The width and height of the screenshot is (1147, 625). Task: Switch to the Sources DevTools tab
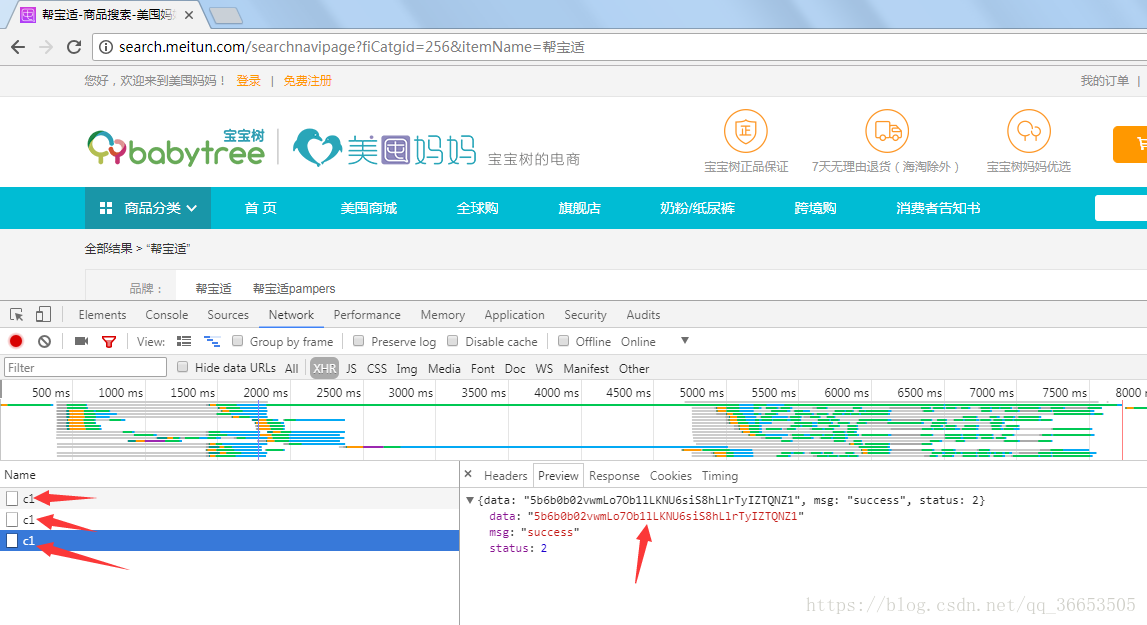point(228,315)
